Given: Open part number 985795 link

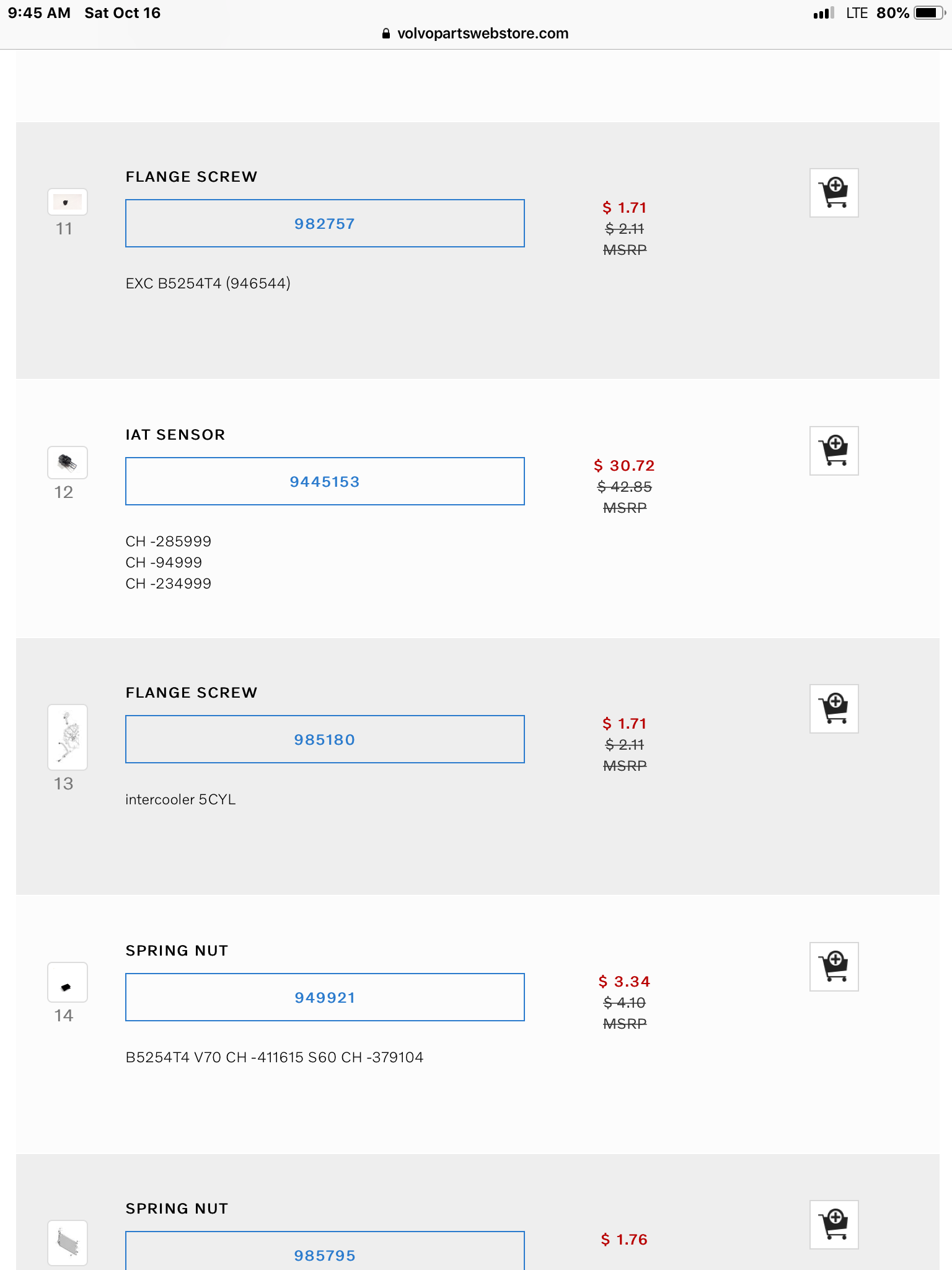Looking at the screenshot, I should coord(325,1254).
